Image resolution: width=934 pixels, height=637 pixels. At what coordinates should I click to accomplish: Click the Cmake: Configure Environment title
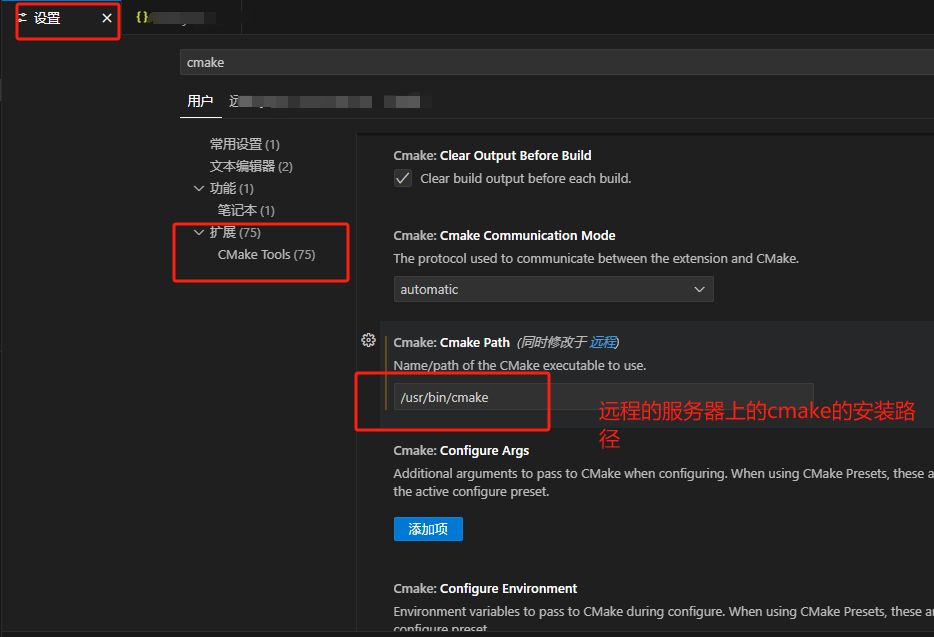click(485, 589)
